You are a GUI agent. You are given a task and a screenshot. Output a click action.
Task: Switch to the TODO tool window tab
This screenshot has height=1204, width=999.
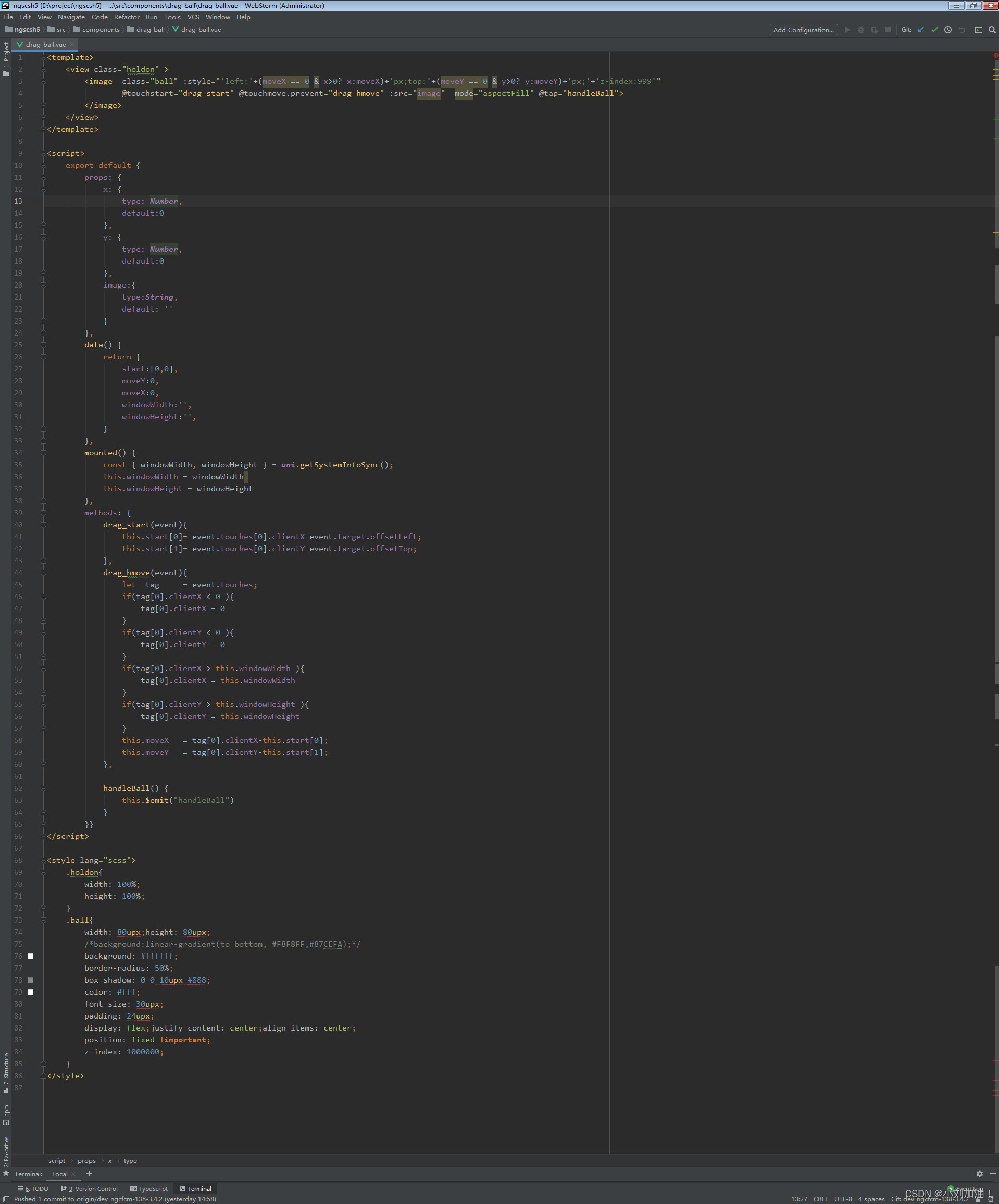(x=33, y=1188)
